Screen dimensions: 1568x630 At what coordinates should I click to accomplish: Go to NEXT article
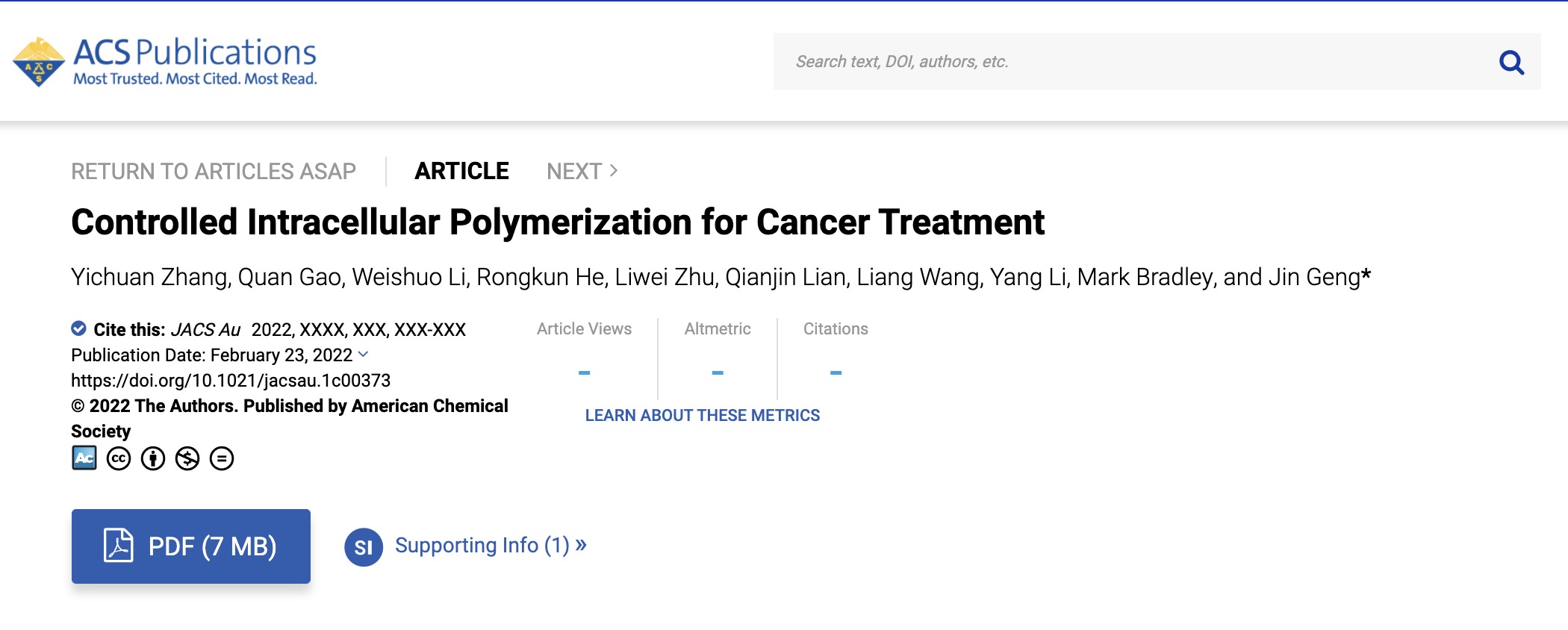(x=582, y=171)
